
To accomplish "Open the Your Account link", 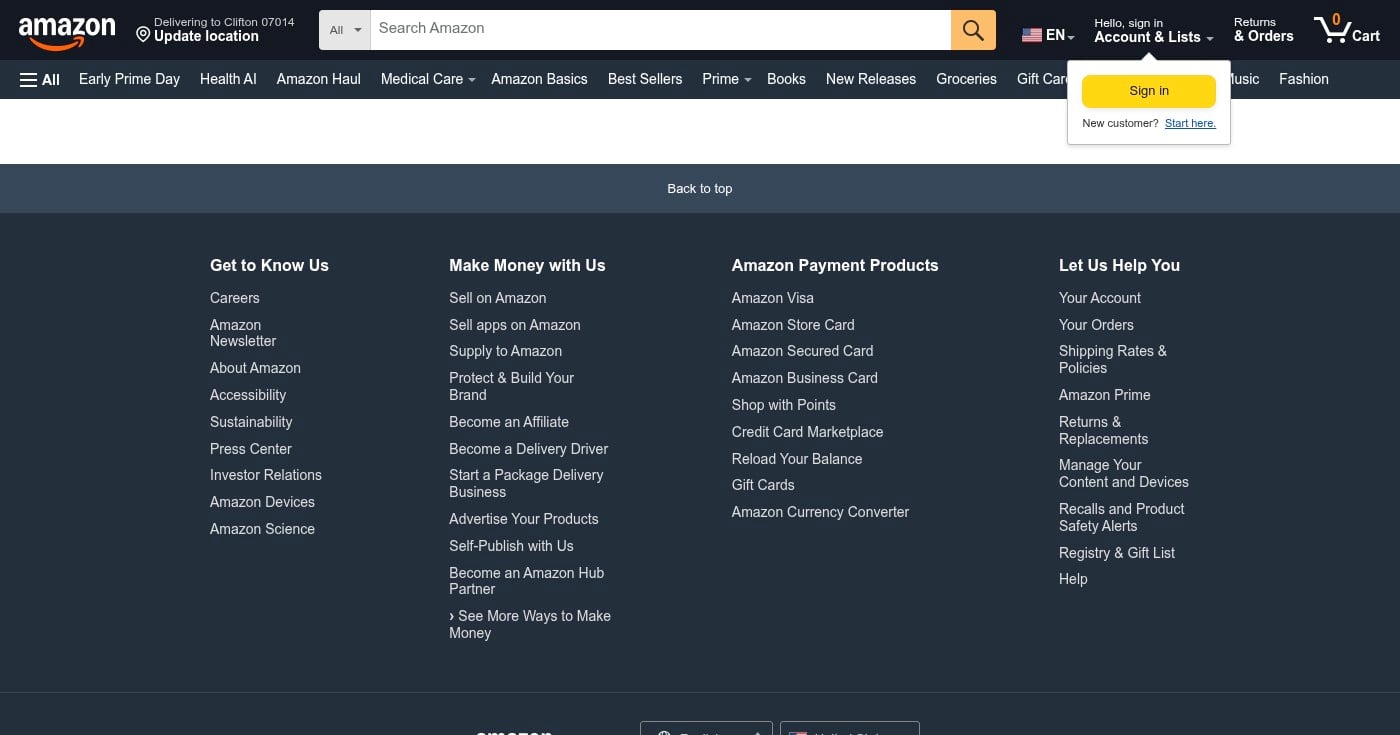I will click(1100, 298).
